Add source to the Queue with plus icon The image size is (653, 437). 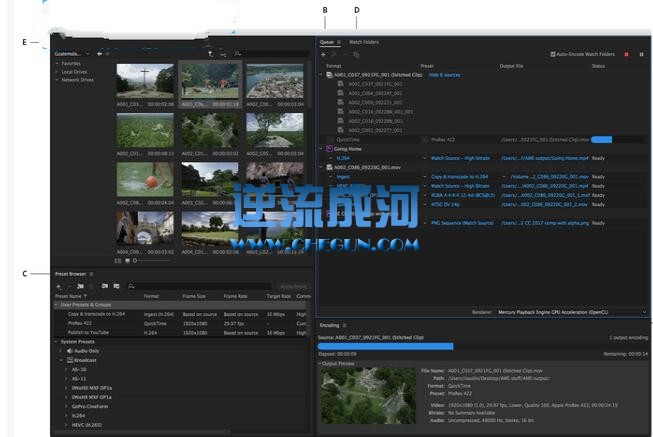click(323, 55)
